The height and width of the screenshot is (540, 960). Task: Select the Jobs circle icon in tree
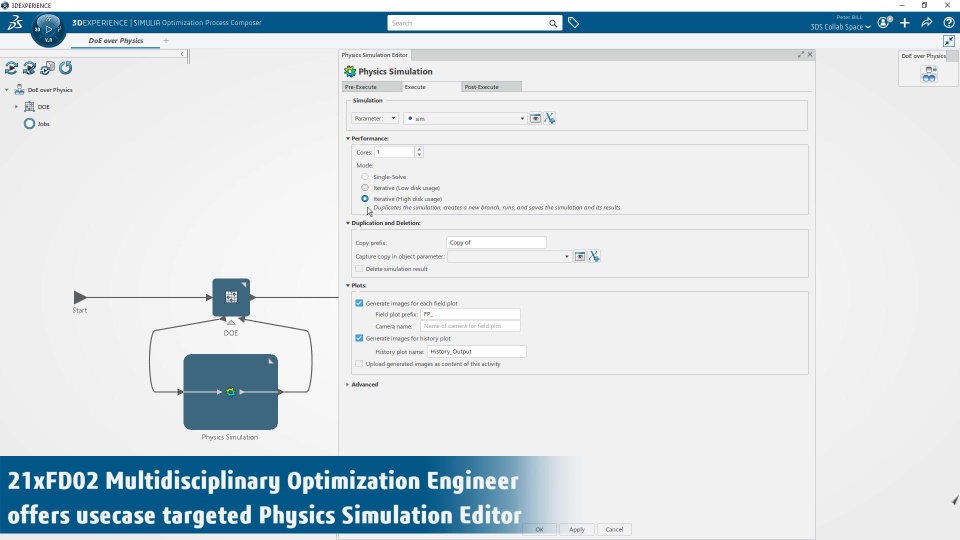(x=29, y=124)
